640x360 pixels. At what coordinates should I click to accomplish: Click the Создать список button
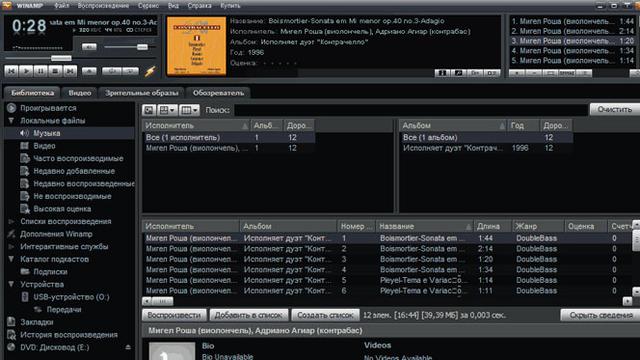pos(325,315)
